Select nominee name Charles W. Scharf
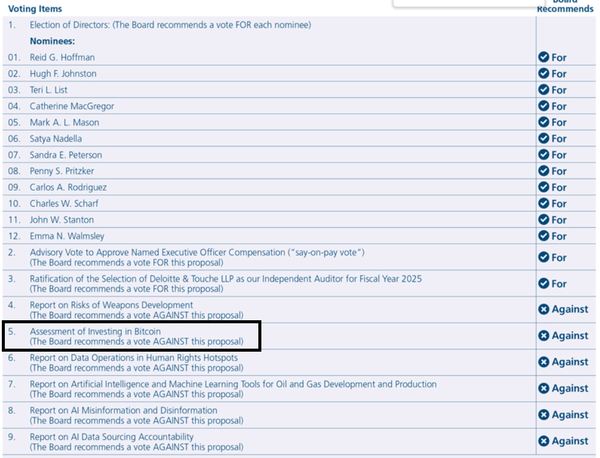Screen dimensions: 600x458 64,204
